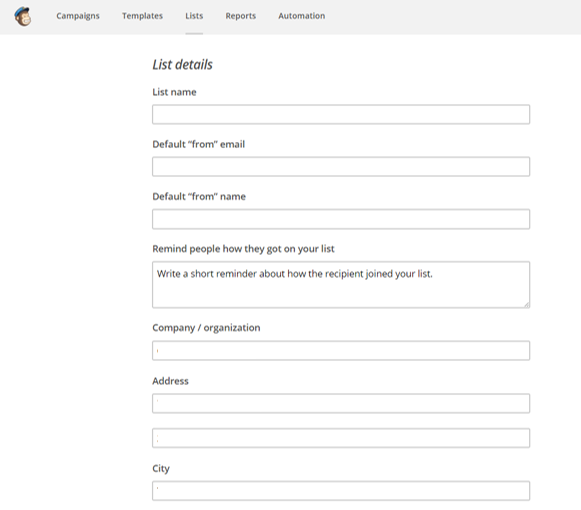Switch to the Automation section
Image resolution: width=581 pixels, height=510 pixels.
(x=302, y=16)
